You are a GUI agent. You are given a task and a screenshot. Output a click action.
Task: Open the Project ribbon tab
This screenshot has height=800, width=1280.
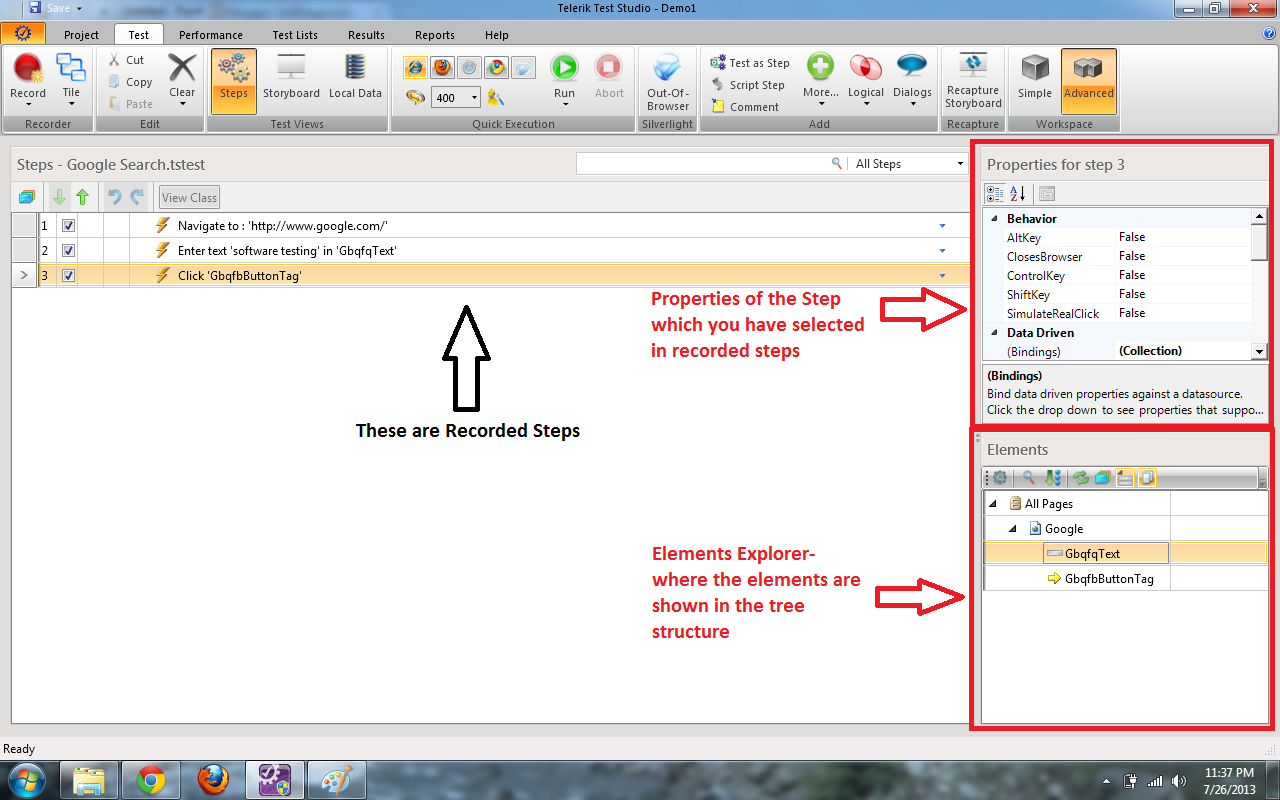pos(82,35)
